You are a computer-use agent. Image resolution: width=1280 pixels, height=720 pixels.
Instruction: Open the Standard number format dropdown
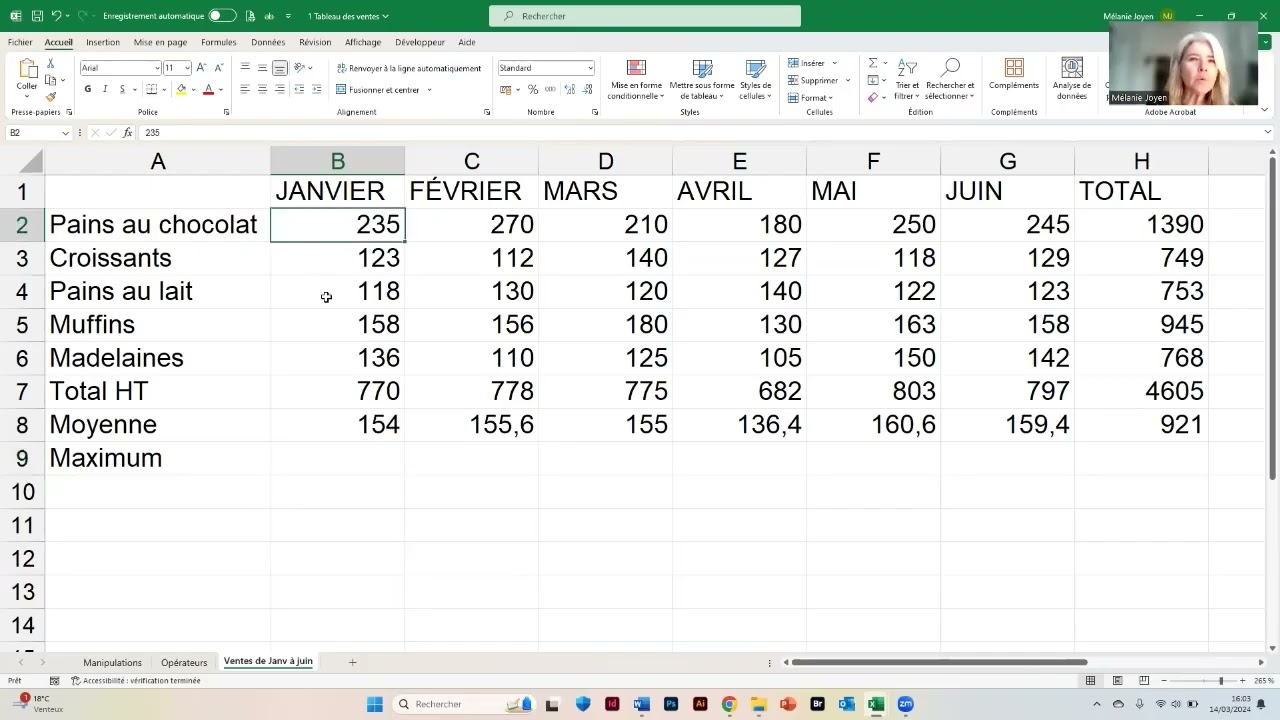pos(590,68)
